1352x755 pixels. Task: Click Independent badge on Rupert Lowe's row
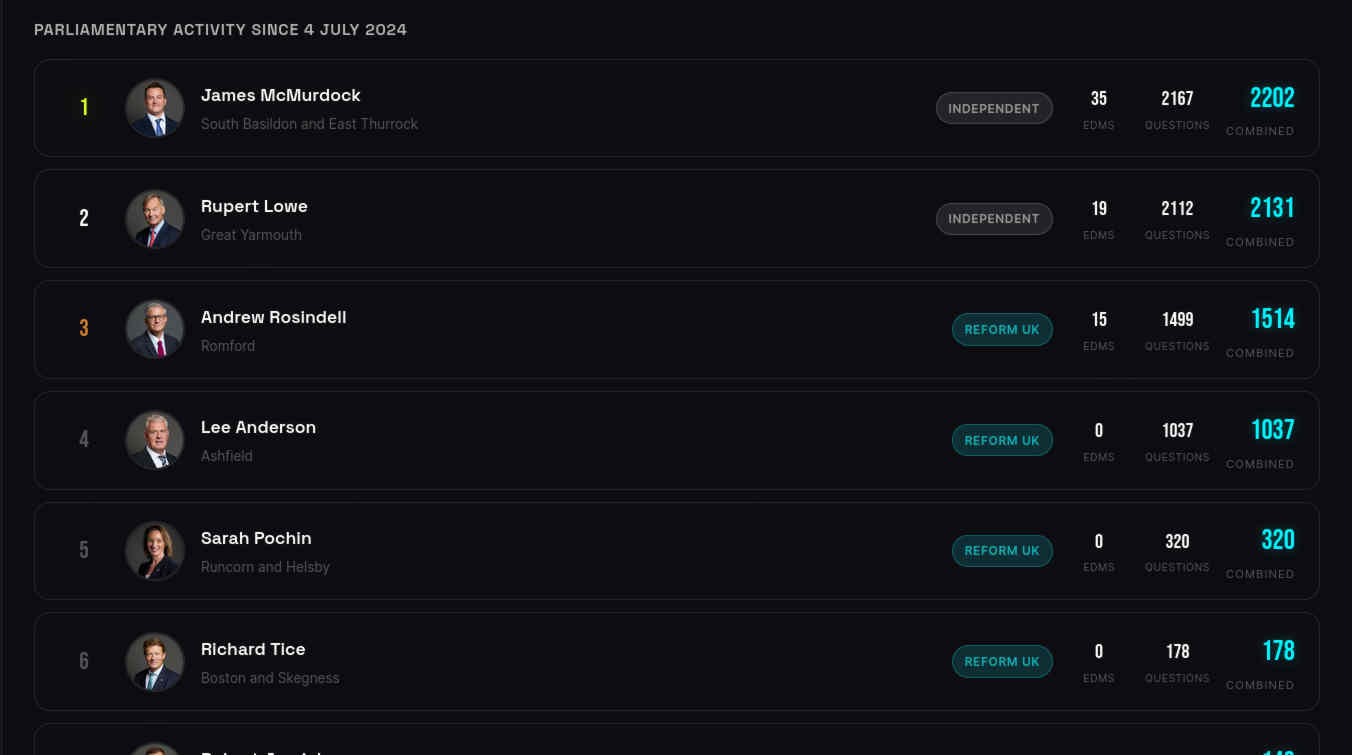[x=993, y=219]
